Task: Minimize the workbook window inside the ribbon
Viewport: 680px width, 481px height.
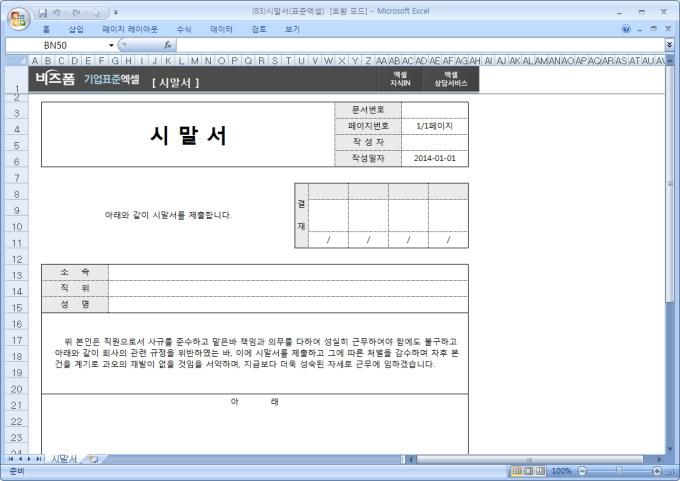Action: tap(639, 29)
